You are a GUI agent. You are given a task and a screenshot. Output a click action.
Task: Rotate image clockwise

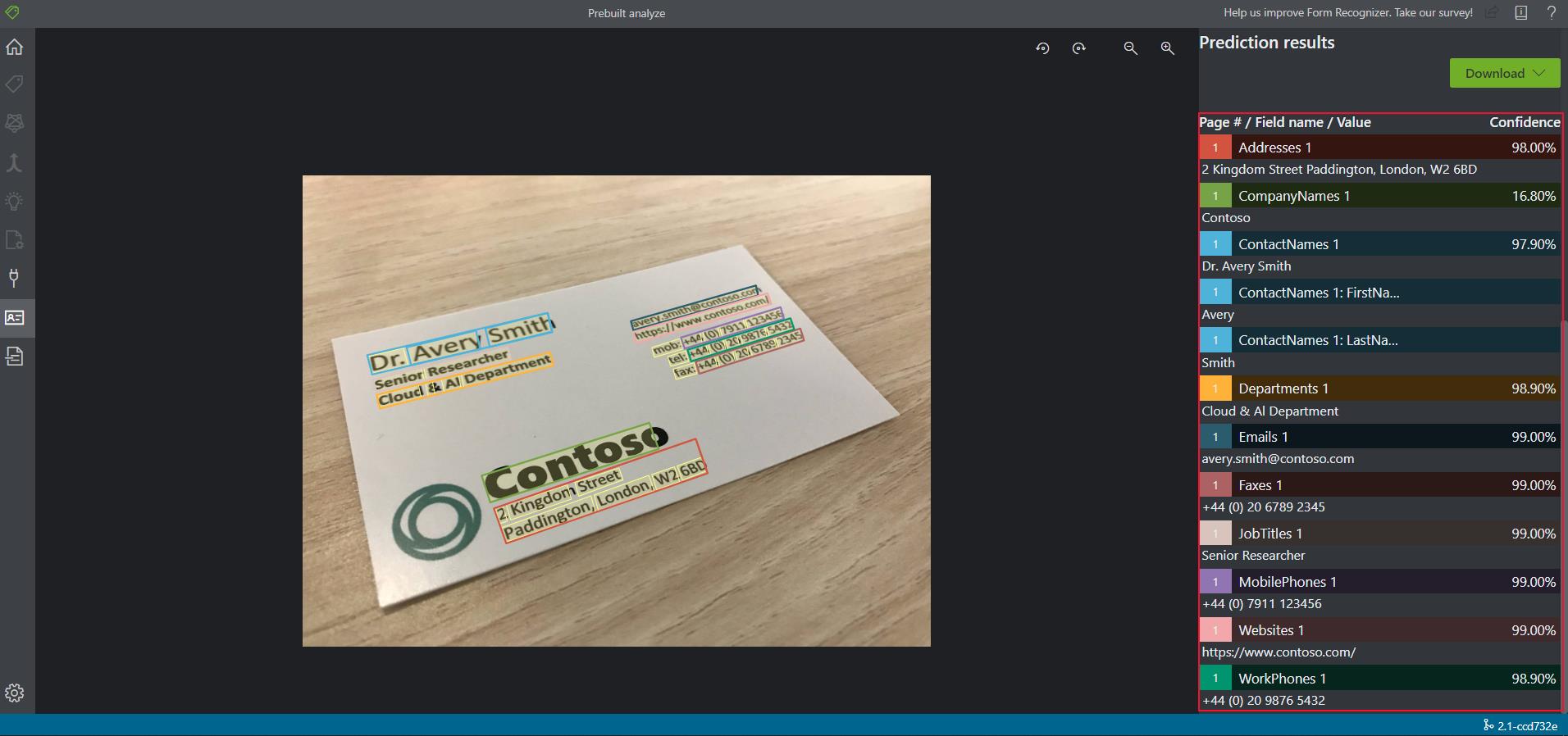point(1079,48)
